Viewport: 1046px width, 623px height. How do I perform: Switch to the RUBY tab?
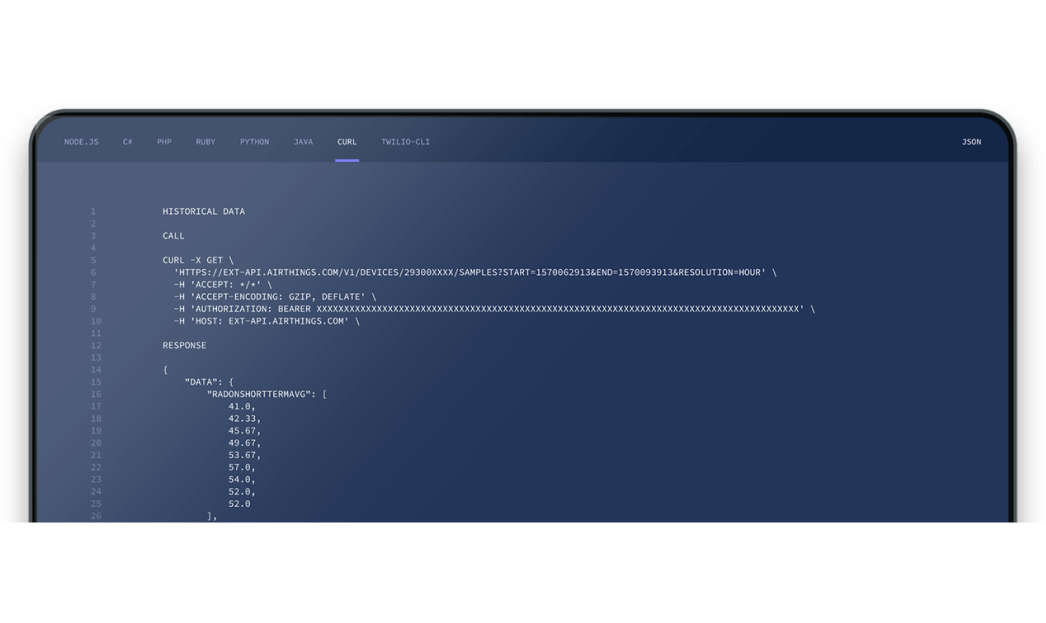[205, 142]
